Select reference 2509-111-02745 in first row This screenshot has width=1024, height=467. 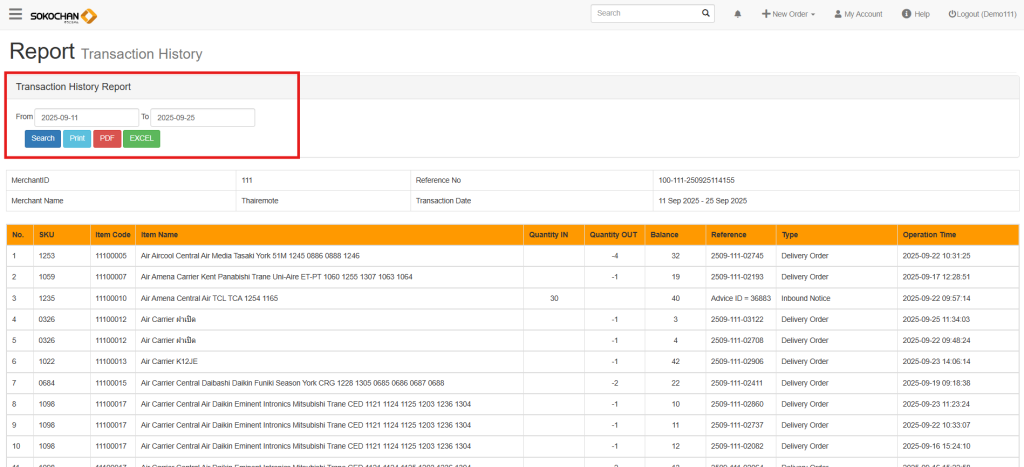point(737,256)
